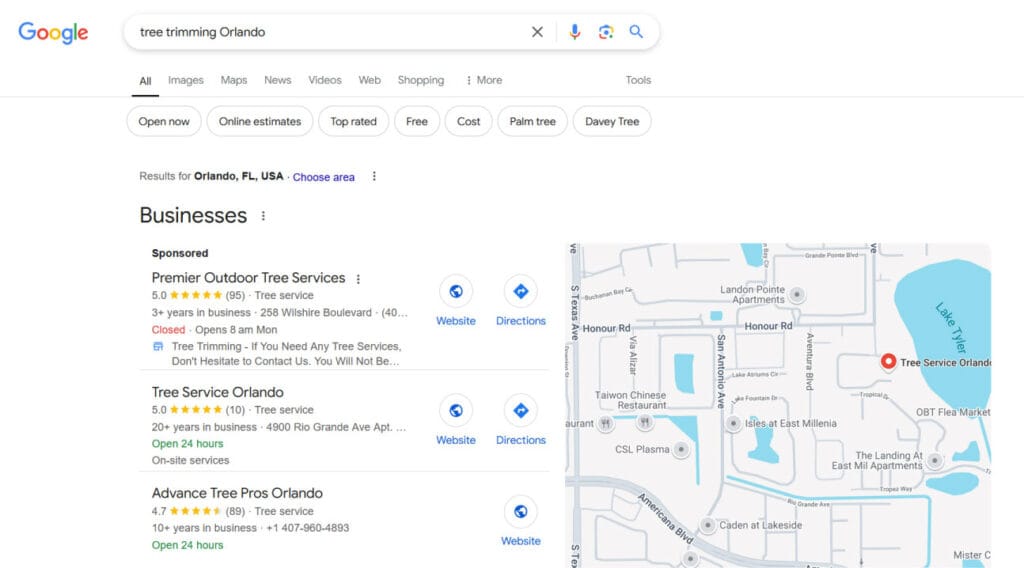Click the Landon Pointe Apartments map marker
The height and width of the screenshot is (568, 1024).
pos(797,294)
